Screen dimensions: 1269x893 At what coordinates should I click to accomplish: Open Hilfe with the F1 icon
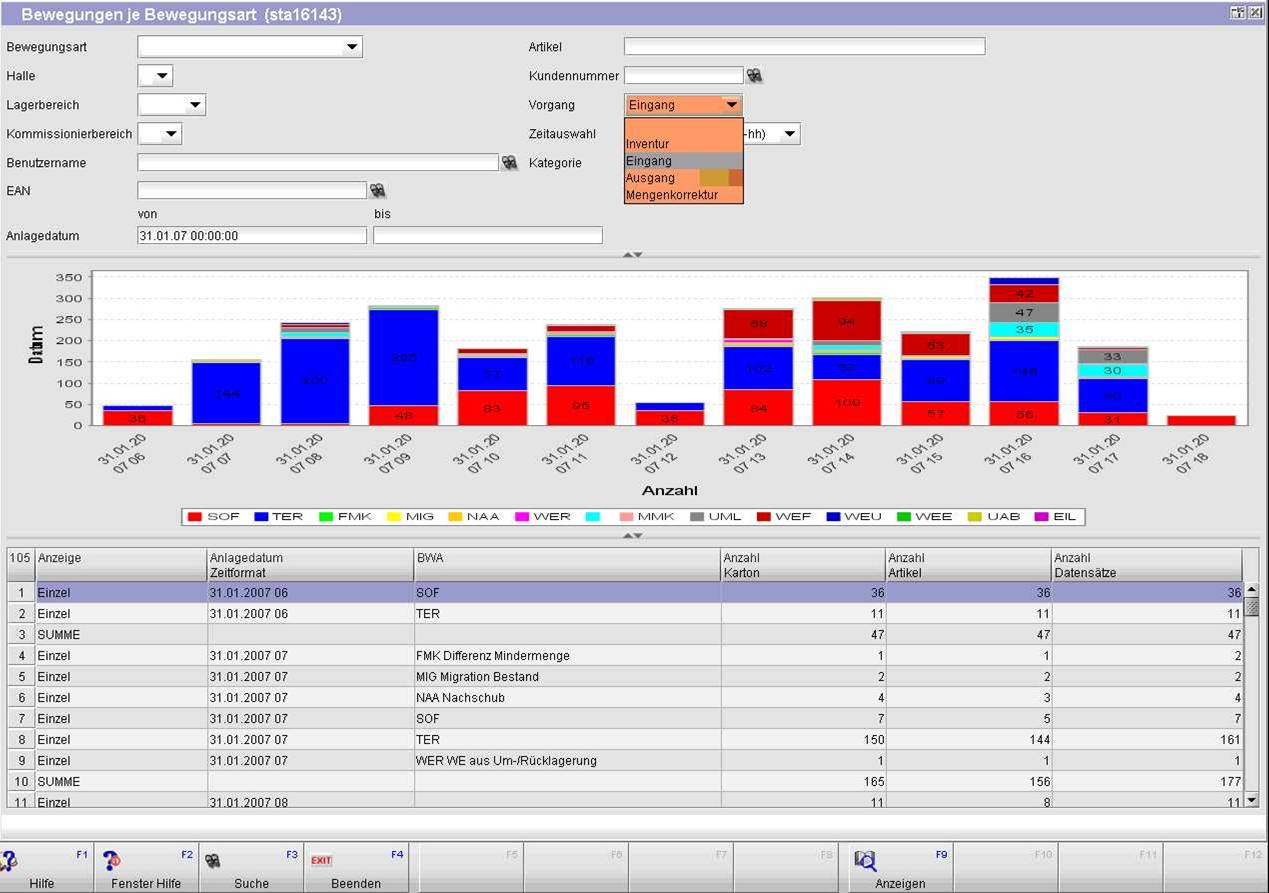pyautogui.click(x=10, y=860)
